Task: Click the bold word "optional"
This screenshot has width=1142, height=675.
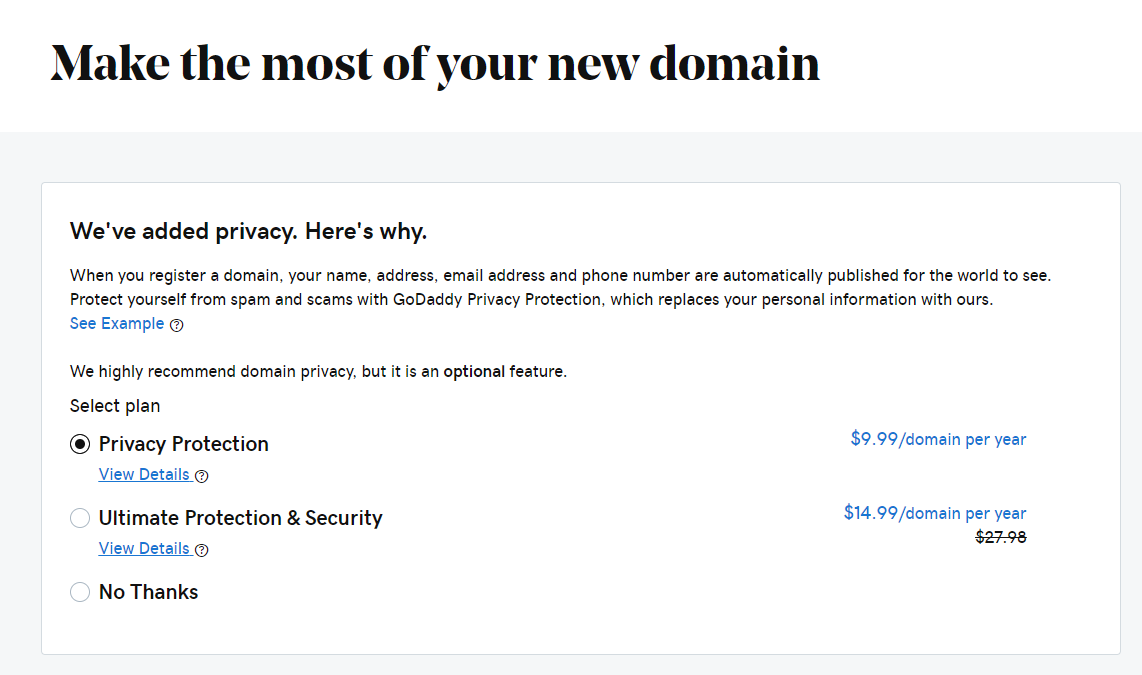Action: coord(474,372)
